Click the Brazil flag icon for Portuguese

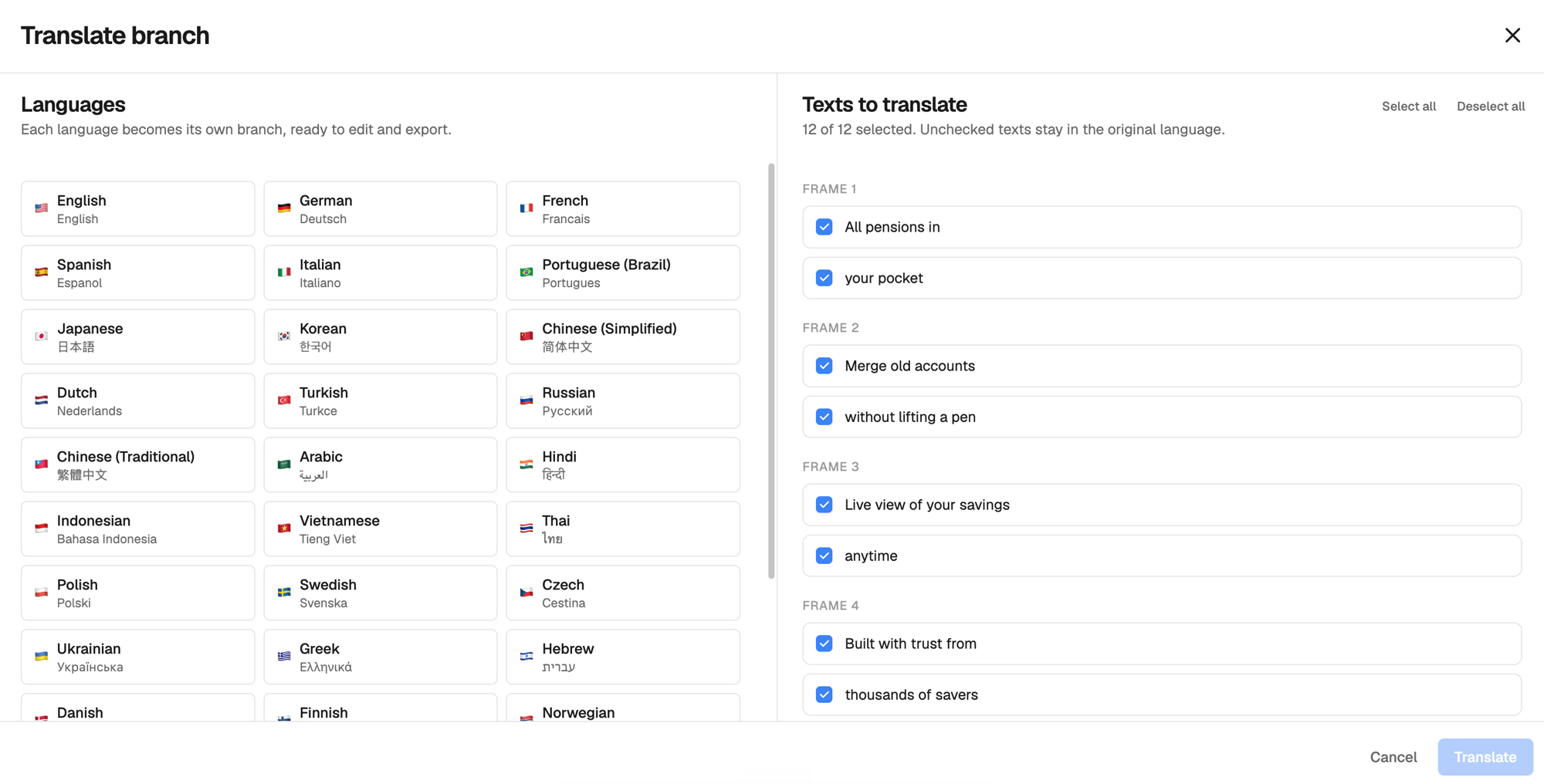527,272
